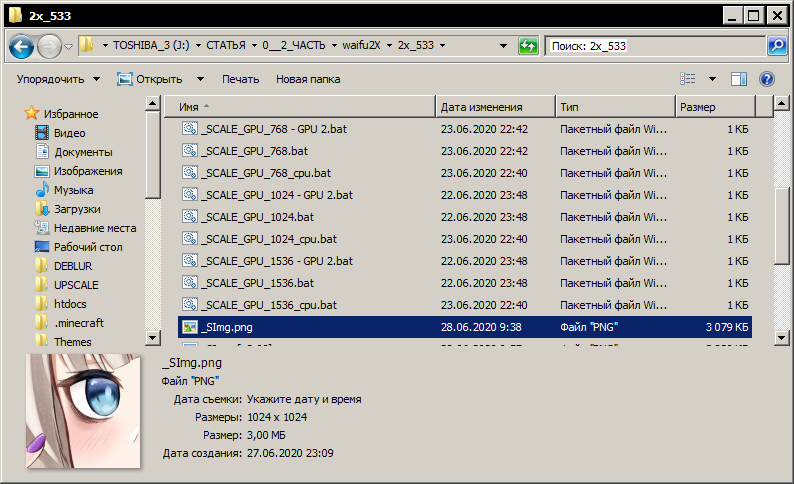Click the Печать toolbar button
This screenshot has height=484, width=794.
241,79
